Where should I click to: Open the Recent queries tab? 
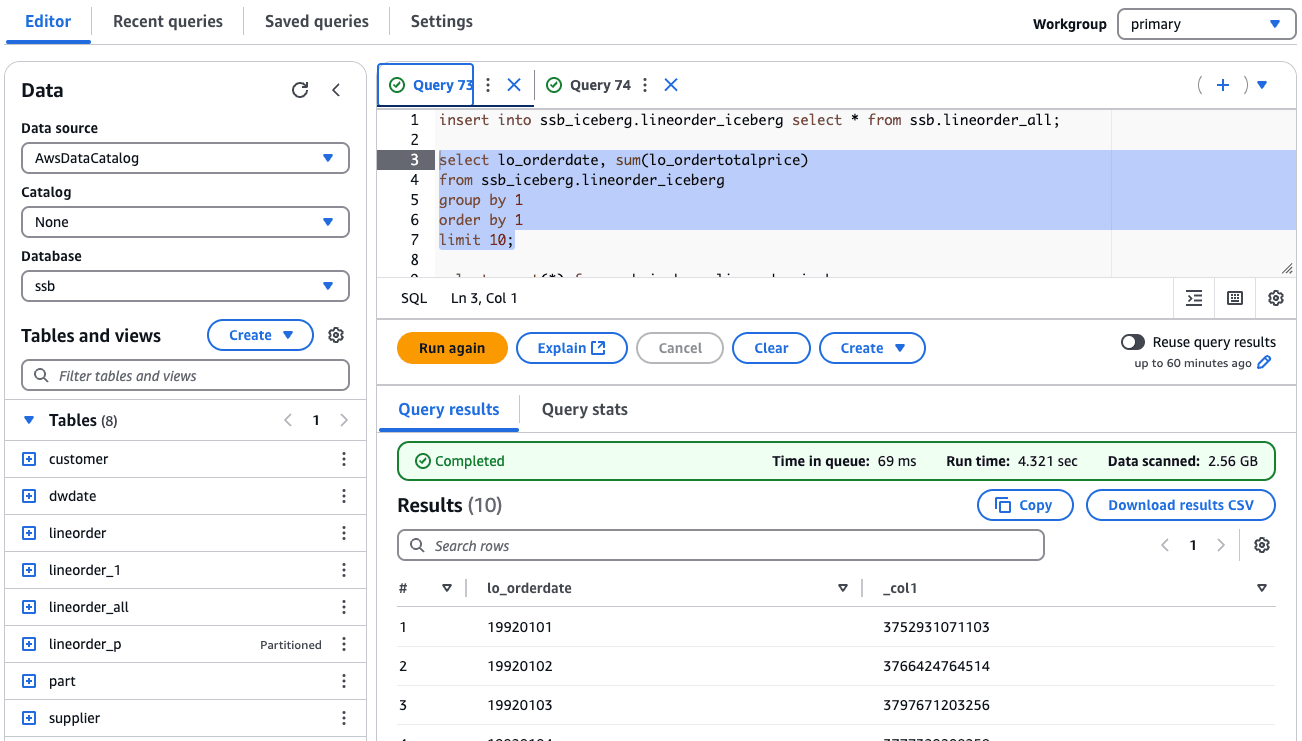coord(168,21)
